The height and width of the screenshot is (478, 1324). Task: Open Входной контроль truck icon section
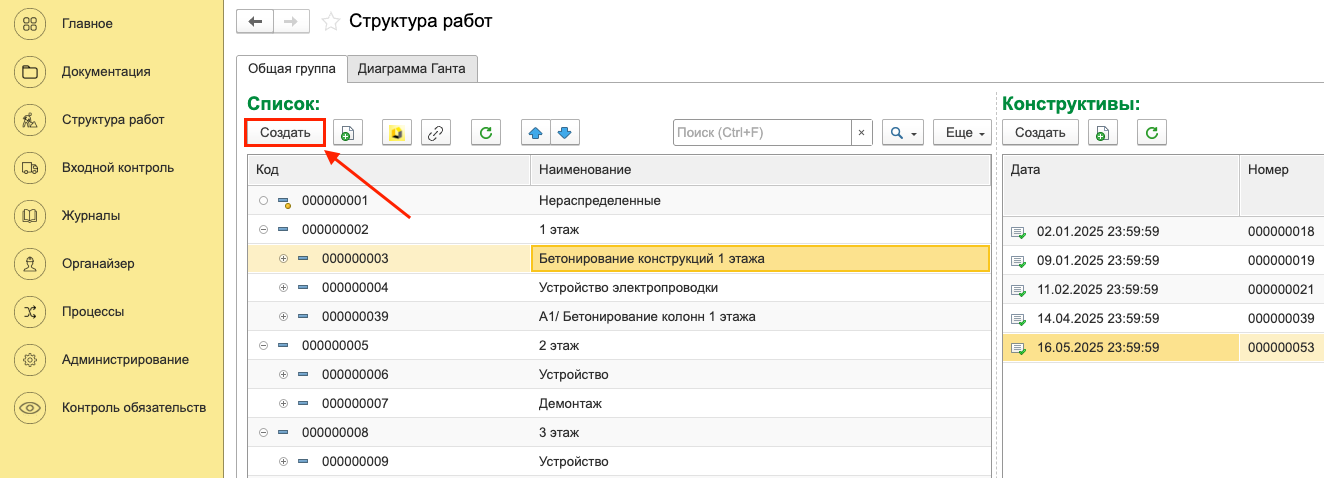(30, 167)
